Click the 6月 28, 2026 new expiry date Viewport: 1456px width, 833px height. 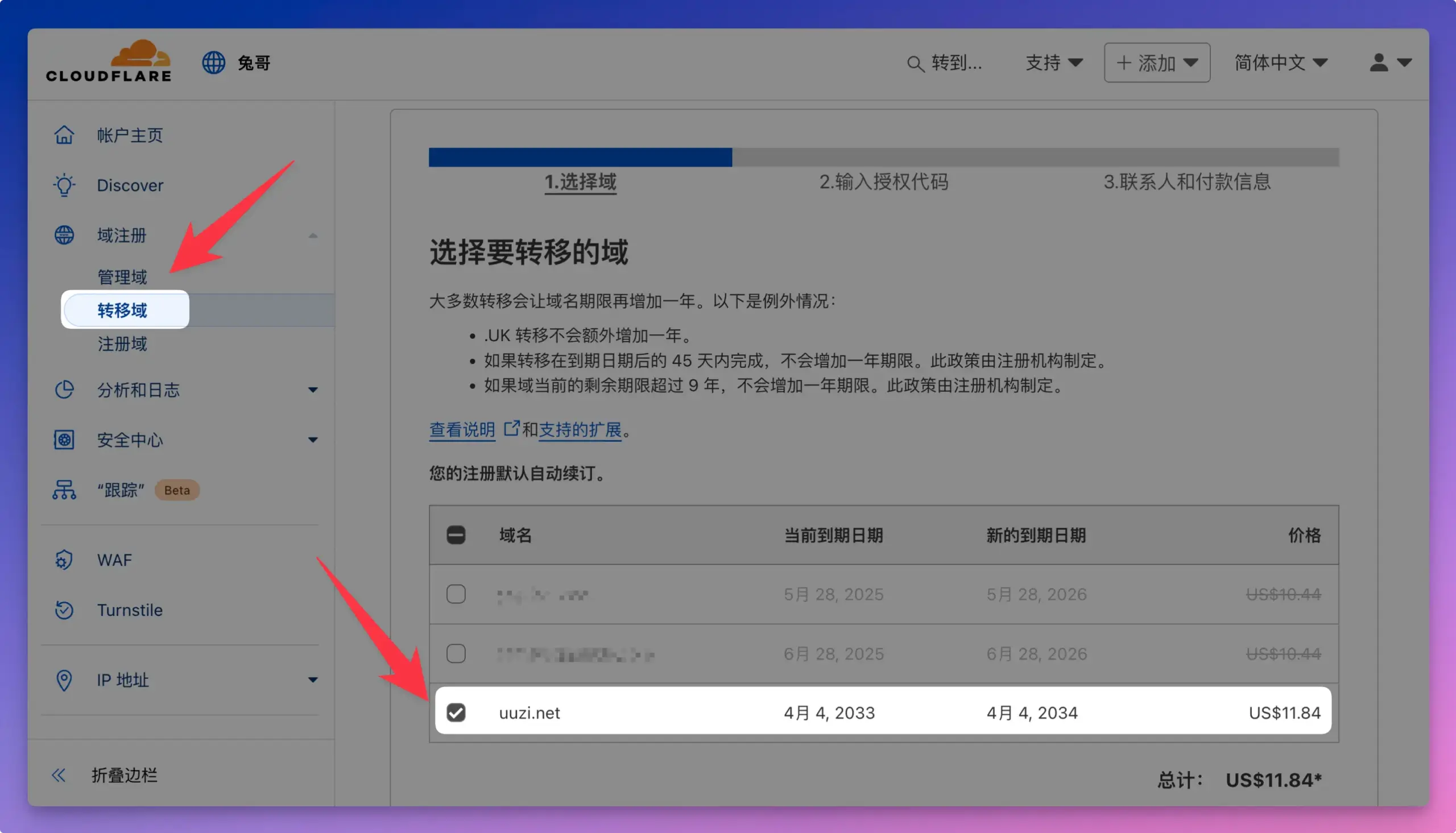click(x=1037, y=654)
